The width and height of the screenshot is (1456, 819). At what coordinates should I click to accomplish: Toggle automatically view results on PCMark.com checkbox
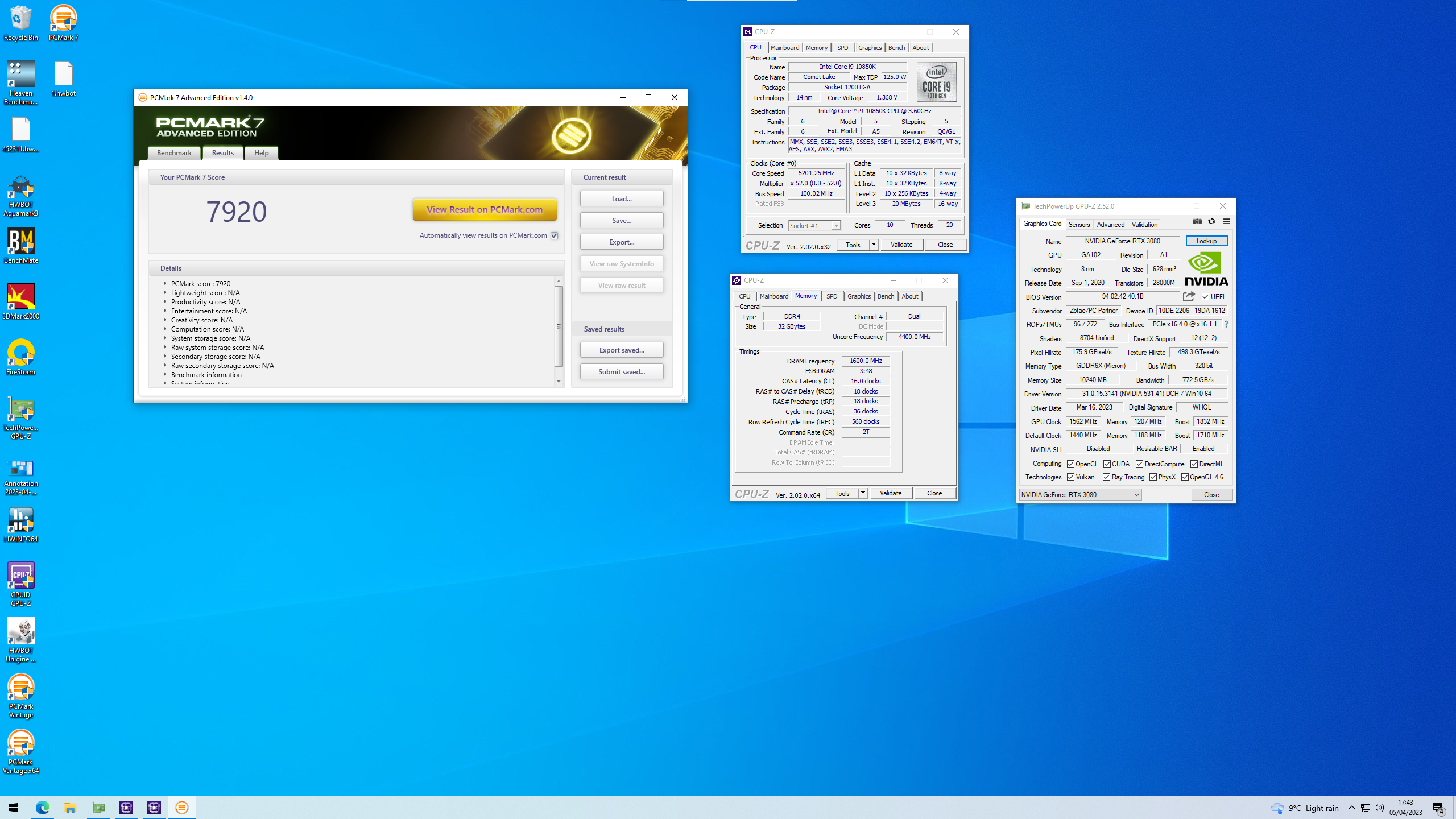coord(554,235)
